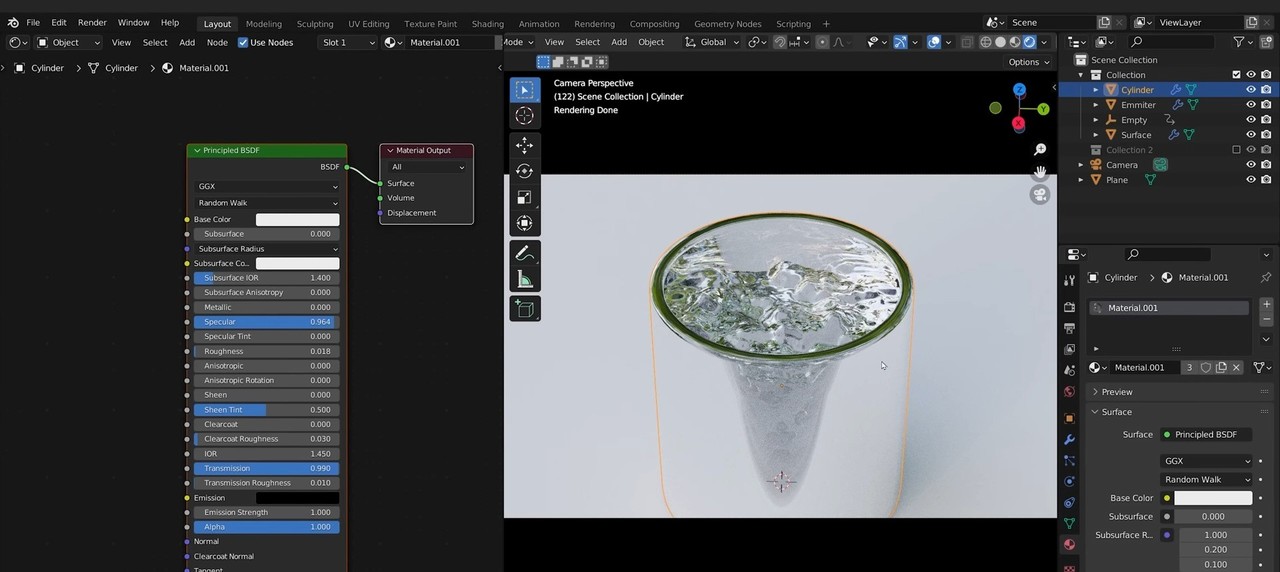Toggle the camera view icon in viewport
This screenshot has height=572, width=1280.
[1040, 195]
